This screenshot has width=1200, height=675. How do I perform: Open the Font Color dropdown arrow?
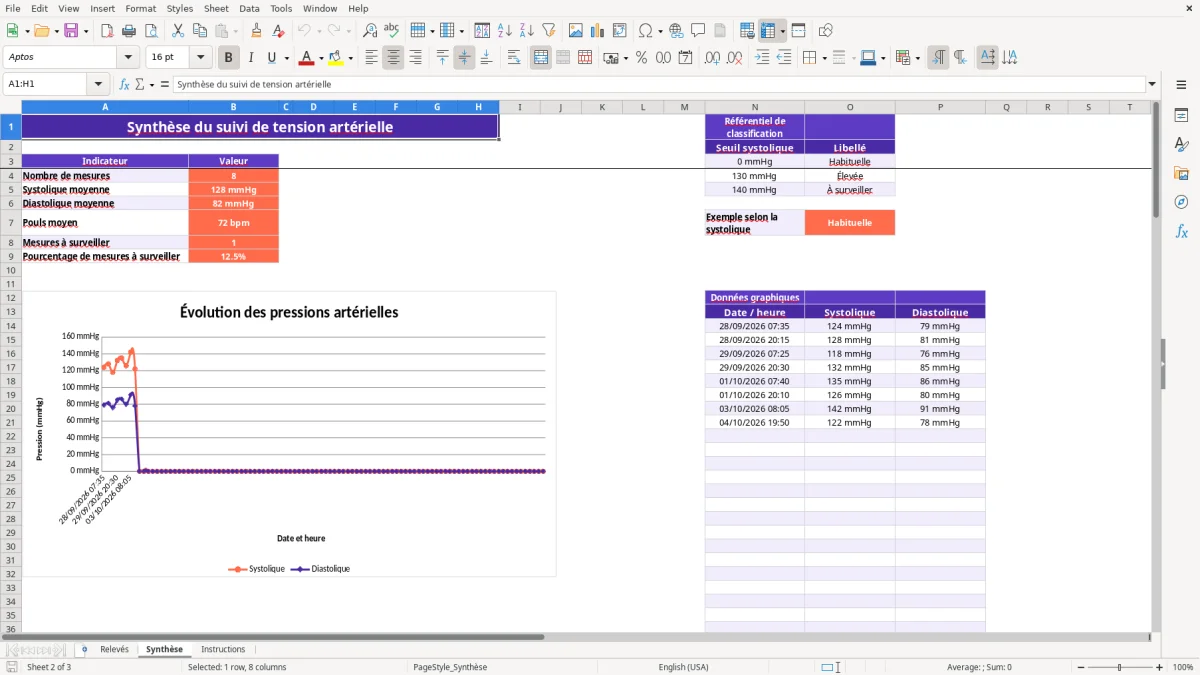(321, 58)
